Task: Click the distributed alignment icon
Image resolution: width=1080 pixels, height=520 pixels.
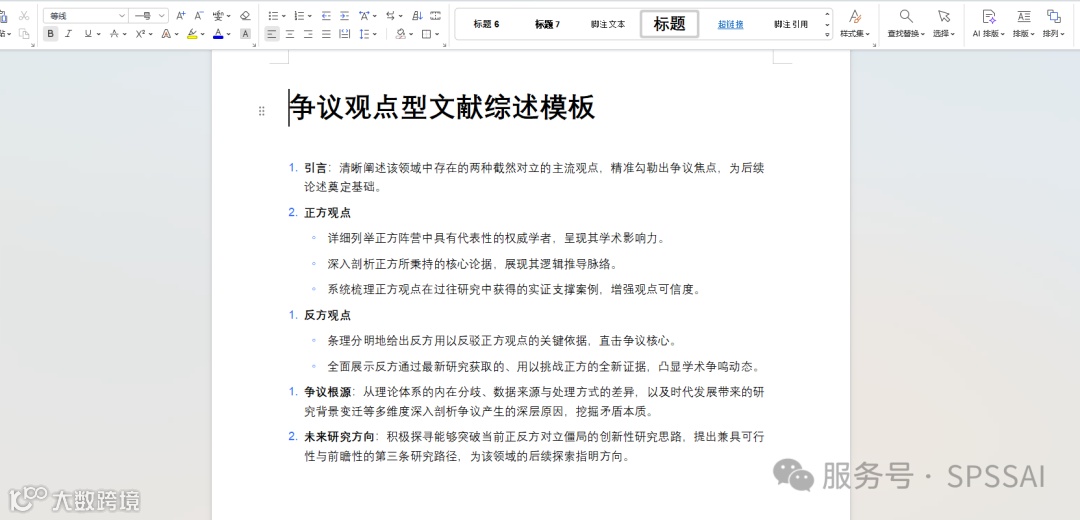Action: [x=344, y=34]
